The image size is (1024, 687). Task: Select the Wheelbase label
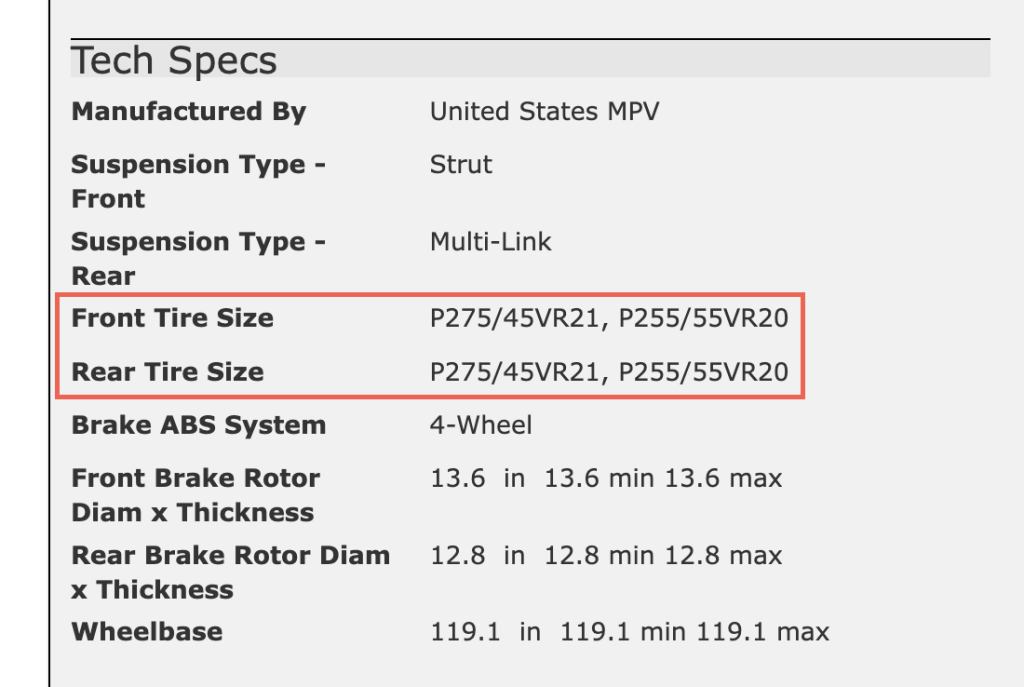pyautogui.click(x=147, y=632)
